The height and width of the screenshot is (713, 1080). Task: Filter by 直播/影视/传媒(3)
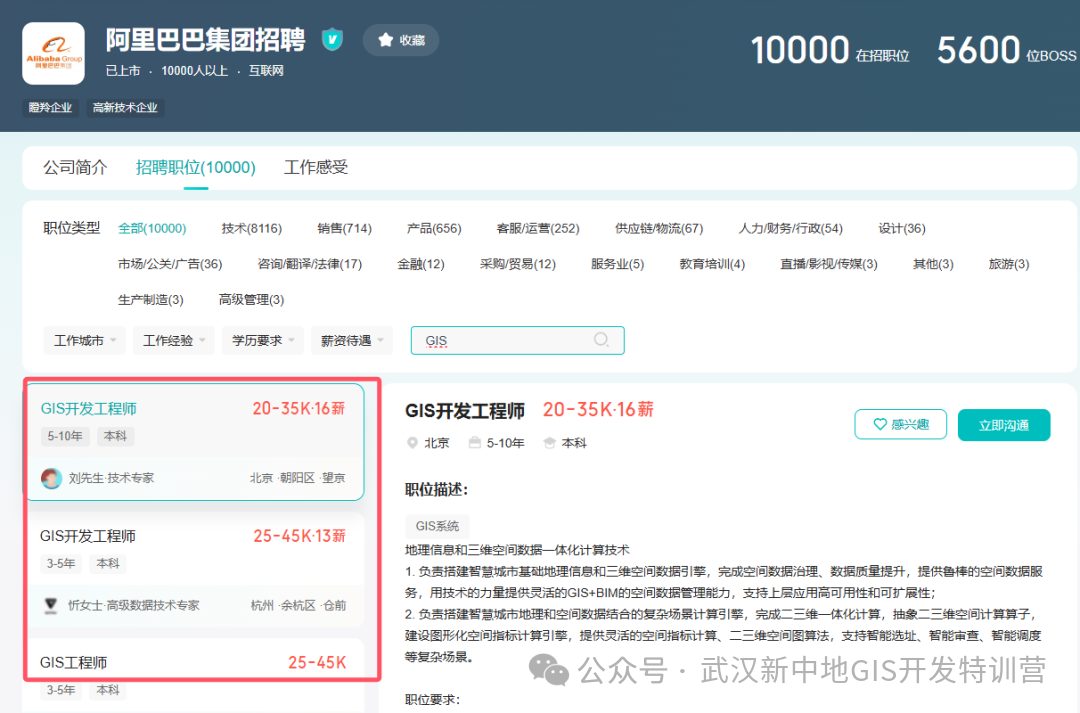(x=829, y=264)
